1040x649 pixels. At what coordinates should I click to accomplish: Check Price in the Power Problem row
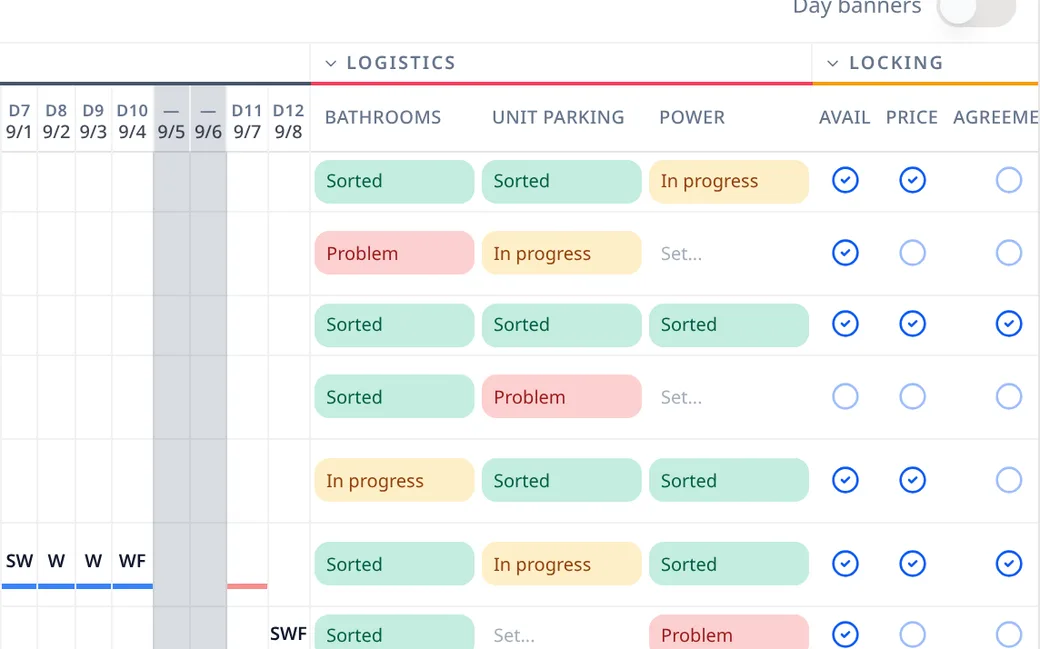click(x=913, y=634)
